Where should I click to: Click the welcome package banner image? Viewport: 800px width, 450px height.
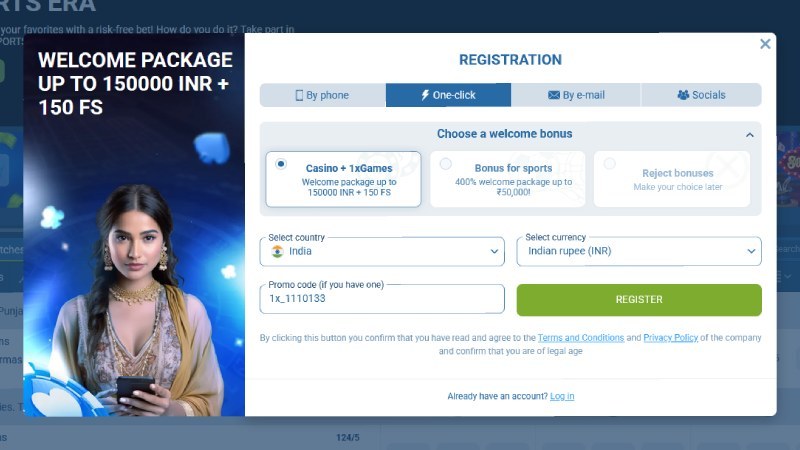[134, 224]
